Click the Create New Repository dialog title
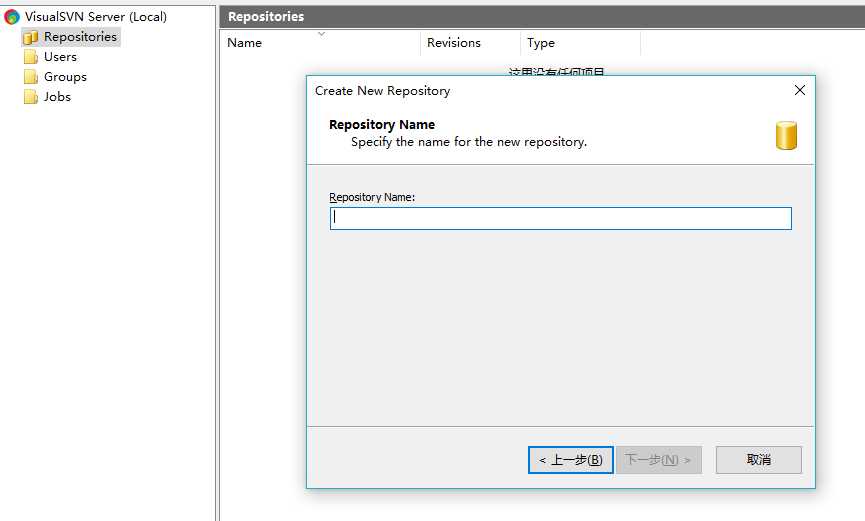 [x=382, y=91]
